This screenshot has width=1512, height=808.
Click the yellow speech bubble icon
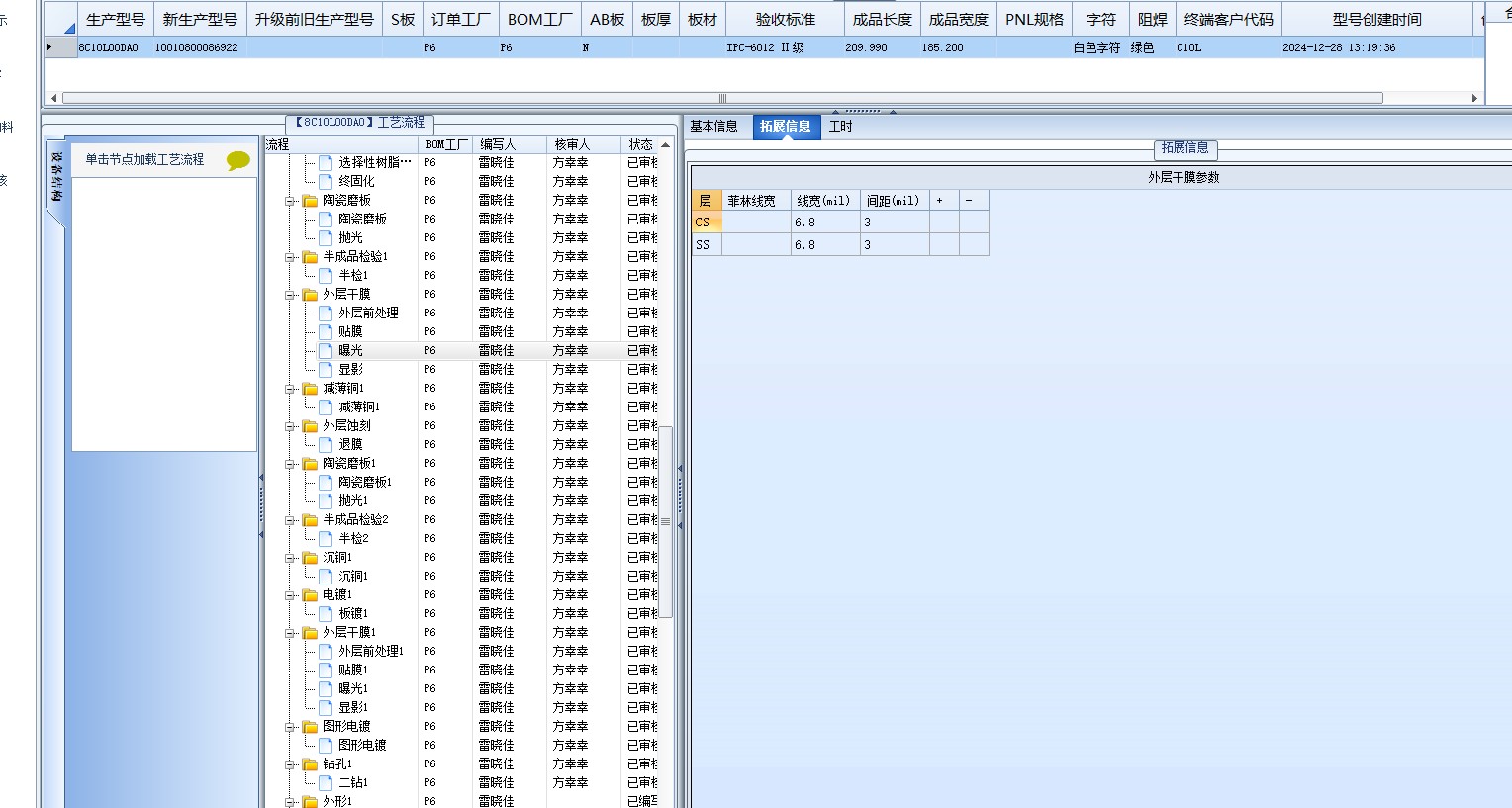pyautogui.click(x=238, y=160)
